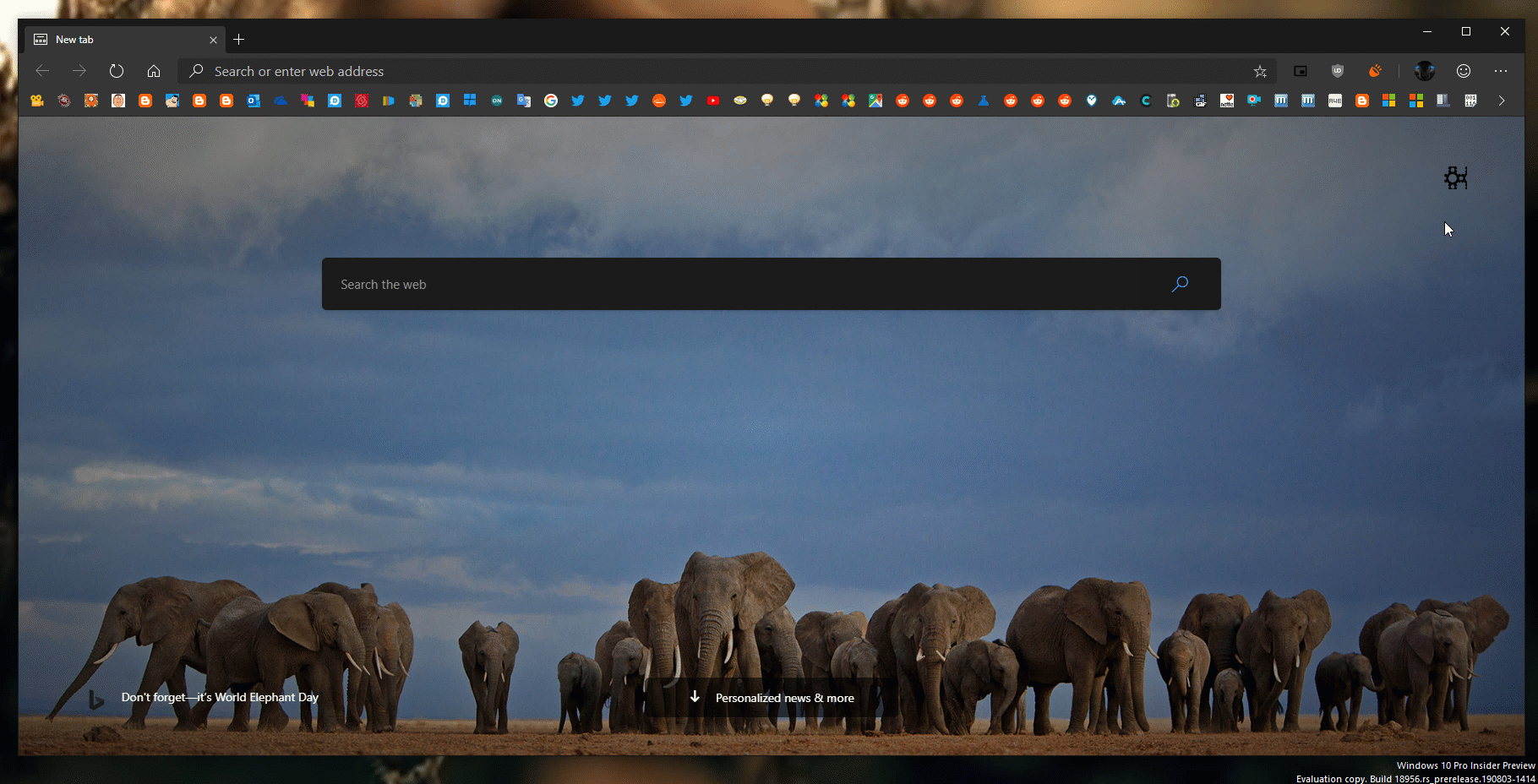
Task: Open a new tab with plus button
Action: pyautogui.click(x=239, y=40)
